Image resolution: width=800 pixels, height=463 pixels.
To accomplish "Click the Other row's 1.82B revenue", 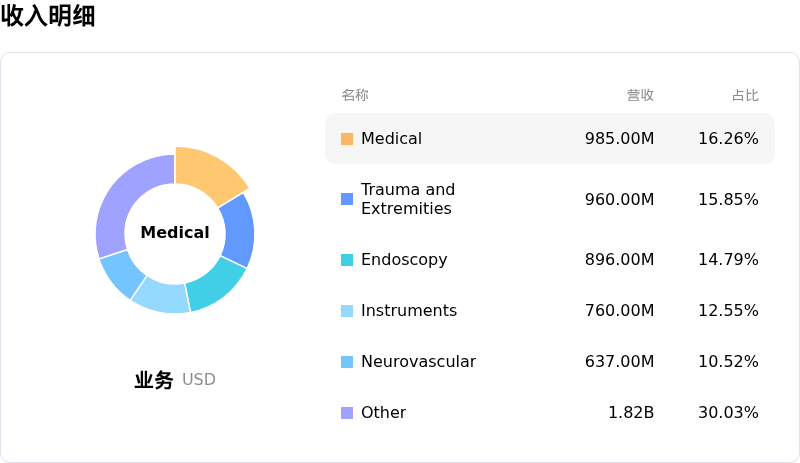I will pos(630,413).
